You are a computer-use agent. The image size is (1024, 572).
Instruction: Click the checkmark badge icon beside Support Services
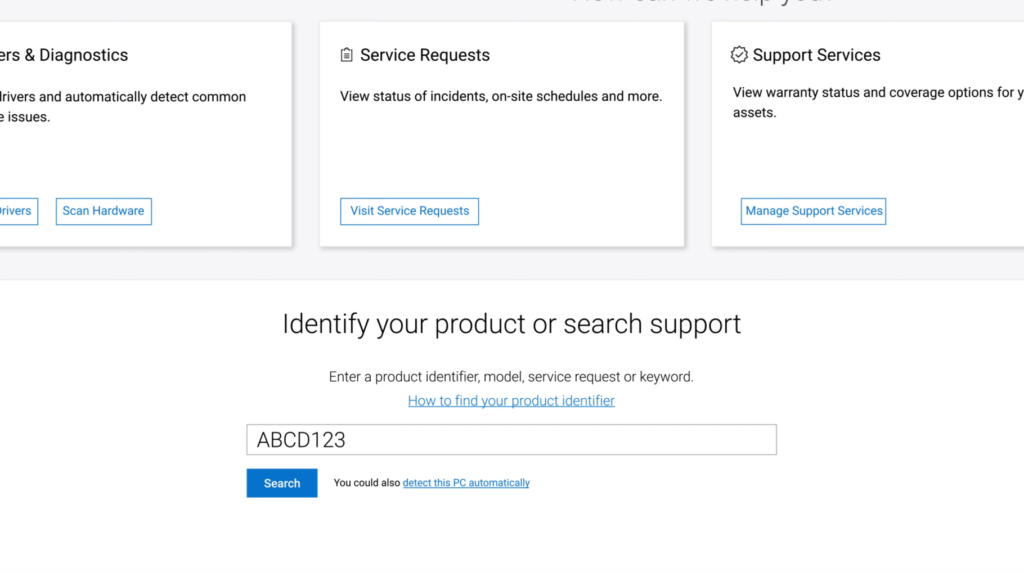(x=739, y=55)
